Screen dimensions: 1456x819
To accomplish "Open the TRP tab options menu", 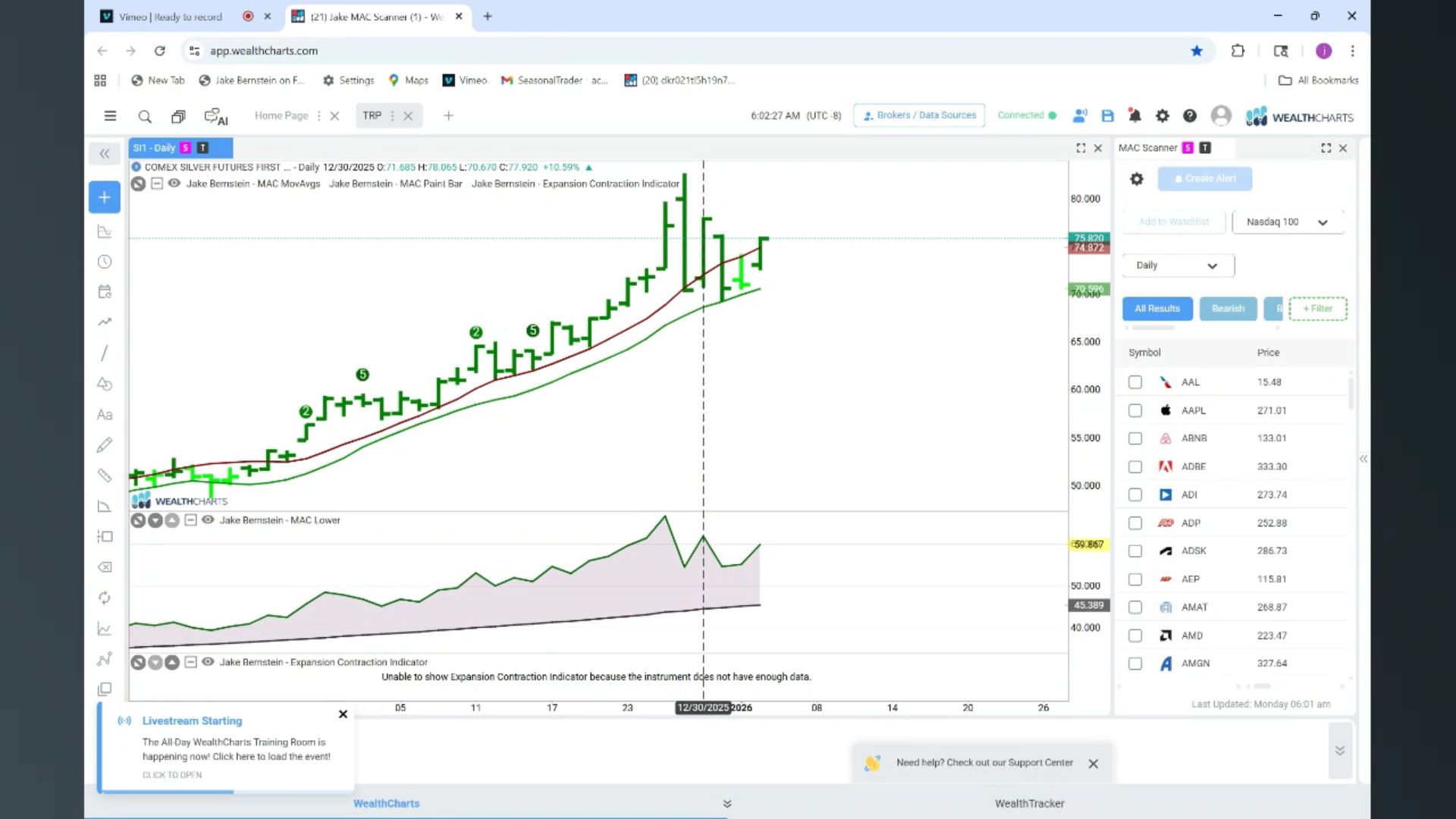I will pos(392,116).
